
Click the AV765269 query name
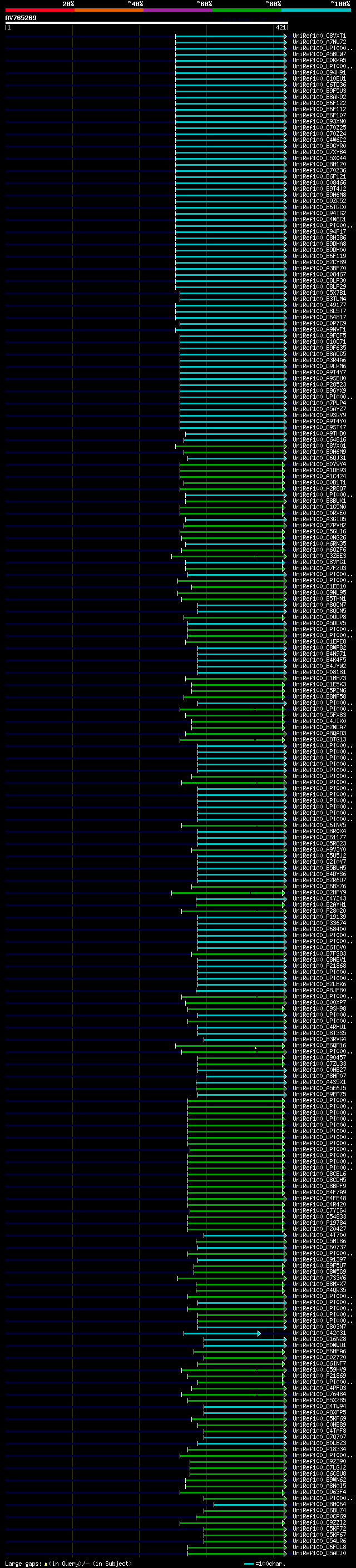tap(21, 18)
